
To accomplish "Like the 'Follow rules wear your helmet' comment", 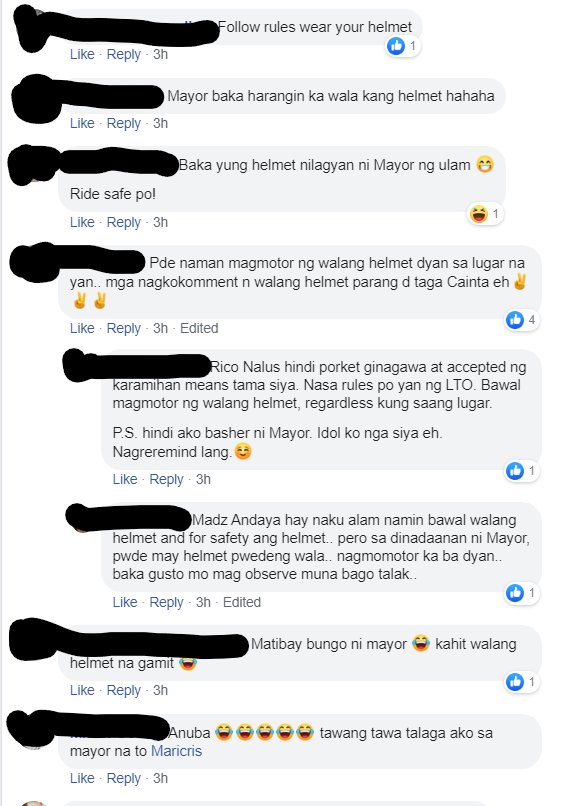I will (82, 54).
